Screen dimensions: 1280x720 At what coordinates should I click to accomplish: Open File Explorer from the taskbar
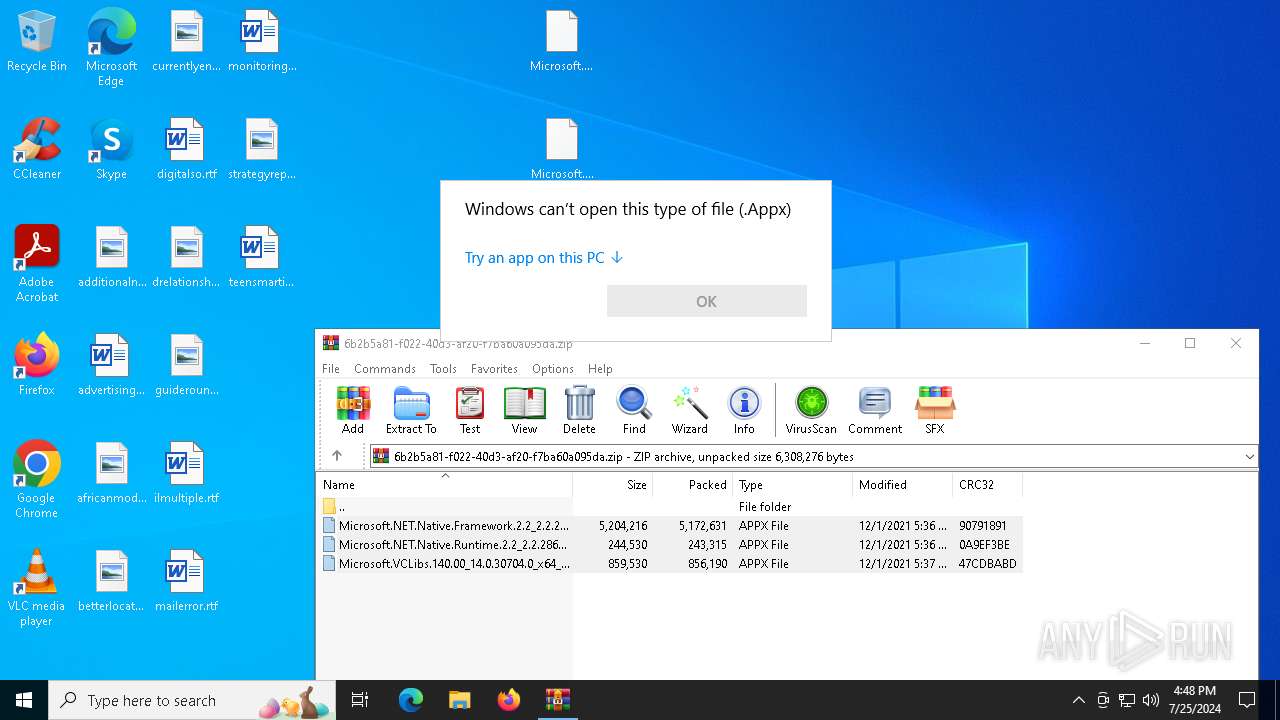(x=459, y=700)
